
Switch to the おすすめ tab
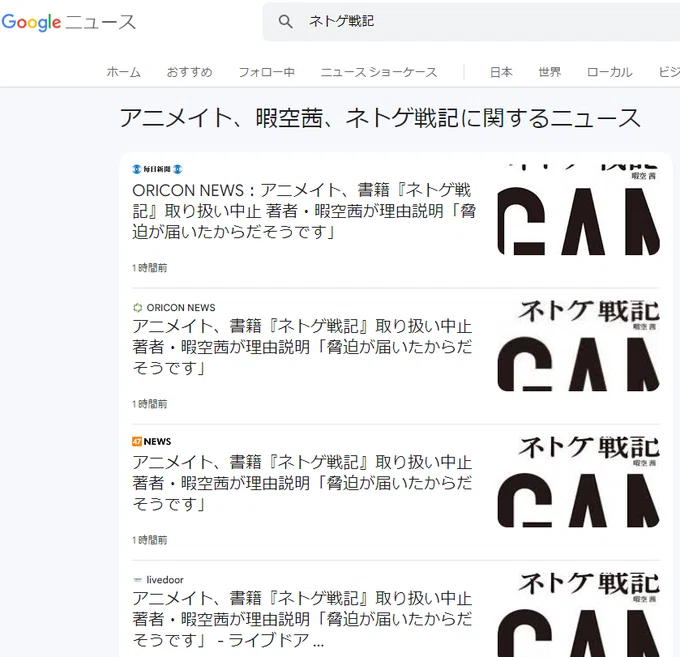(190, 72)
